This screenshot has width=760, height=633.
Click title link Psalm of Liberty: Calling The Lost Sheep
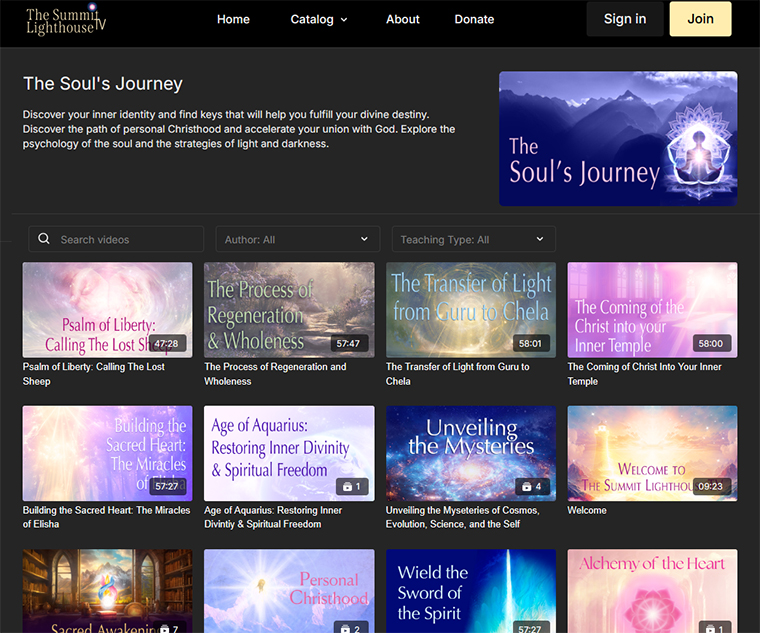[94, 374]
